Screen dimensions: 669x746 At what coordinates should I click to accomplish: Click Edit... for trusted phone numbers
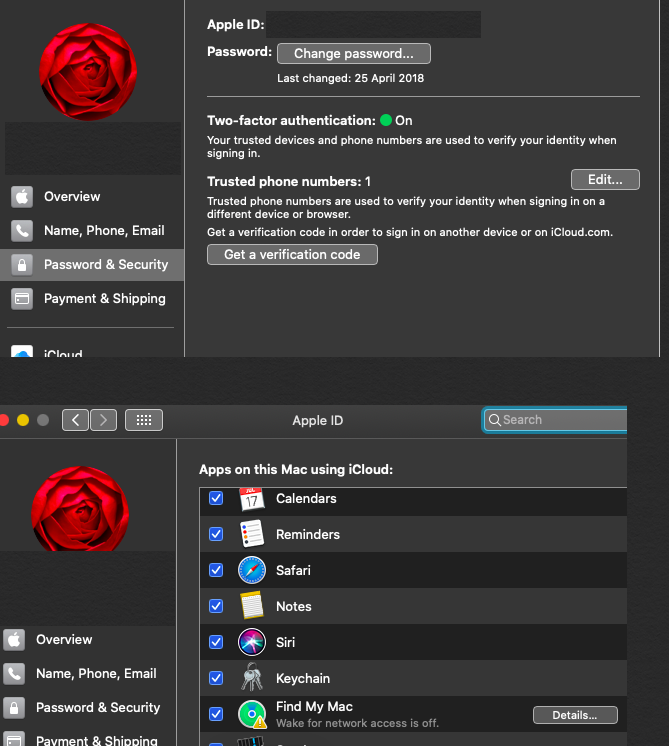coord(605,180)
